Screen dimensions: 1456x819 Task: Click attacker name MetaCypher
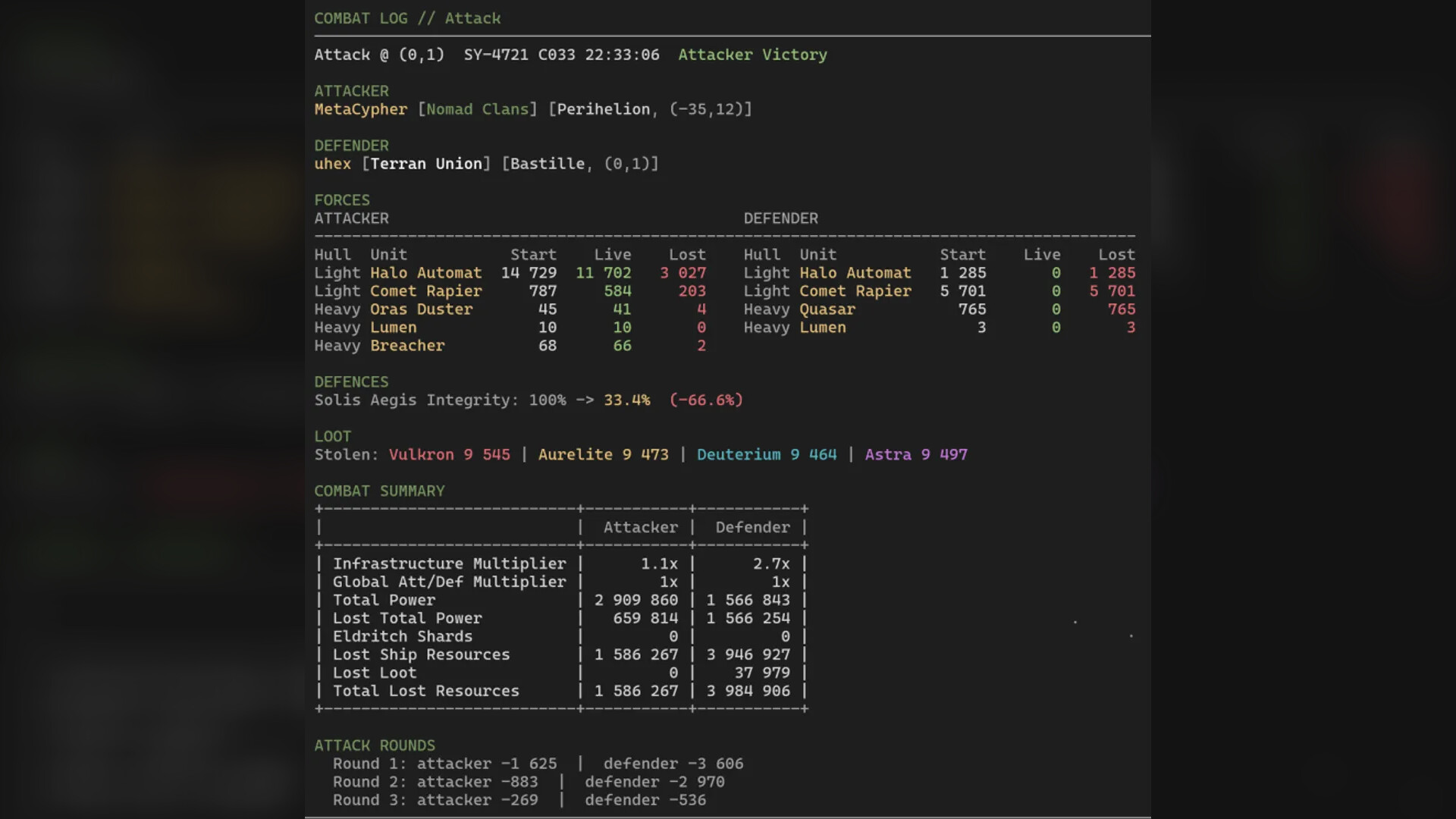[x=361, y=109]
